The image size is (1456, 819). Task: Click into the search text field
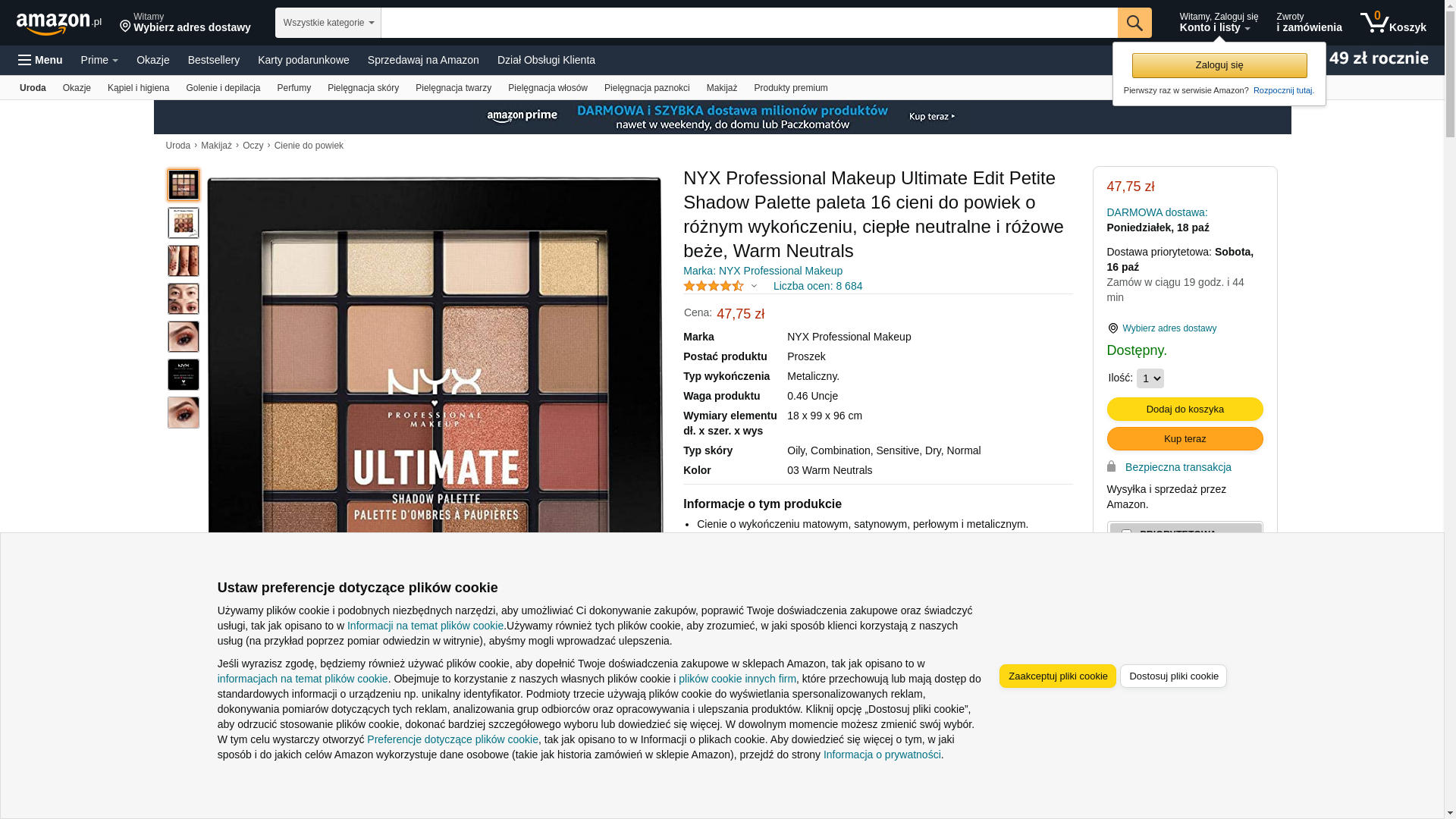(x=748, y=23)
